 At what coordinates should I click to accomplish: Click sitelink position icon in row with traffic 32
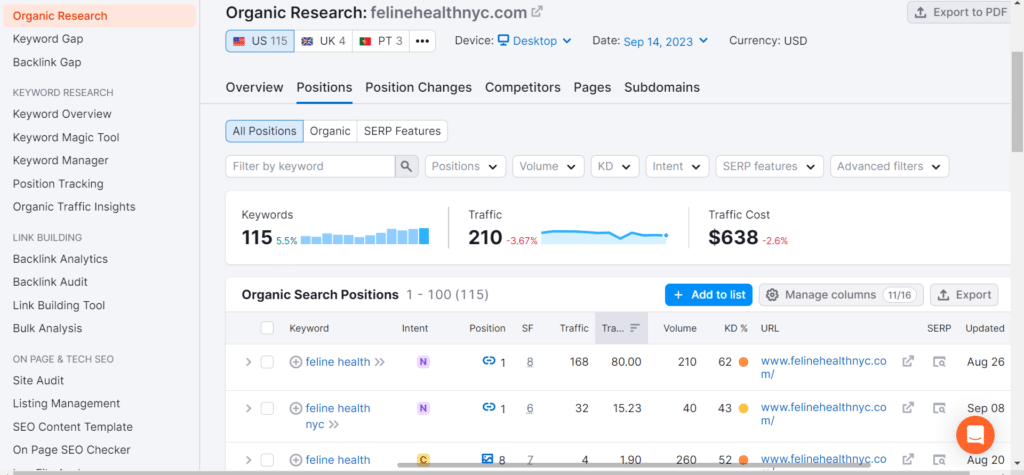click(x=488, y=407)
